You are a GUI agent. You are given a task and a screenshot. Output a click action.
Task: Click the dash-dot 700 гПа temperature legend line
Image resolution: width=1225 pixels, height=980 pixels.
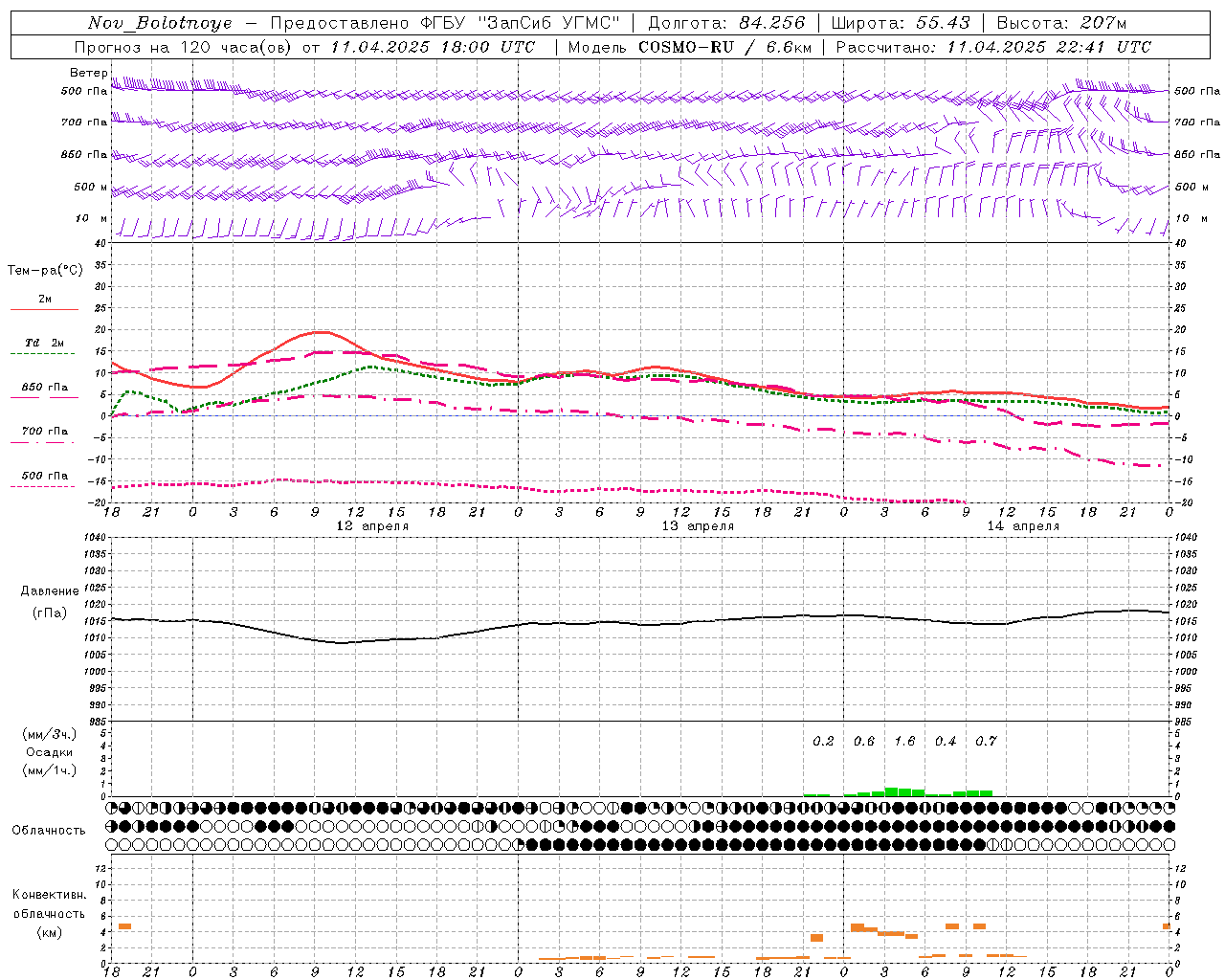[44, 442]
